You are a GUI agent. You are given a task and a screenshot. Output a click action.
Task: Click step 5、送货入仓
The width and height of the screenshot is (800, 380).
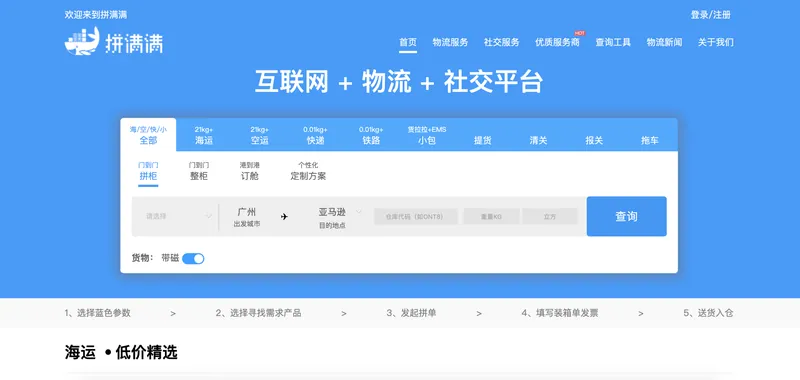click(x=708, y=313)
